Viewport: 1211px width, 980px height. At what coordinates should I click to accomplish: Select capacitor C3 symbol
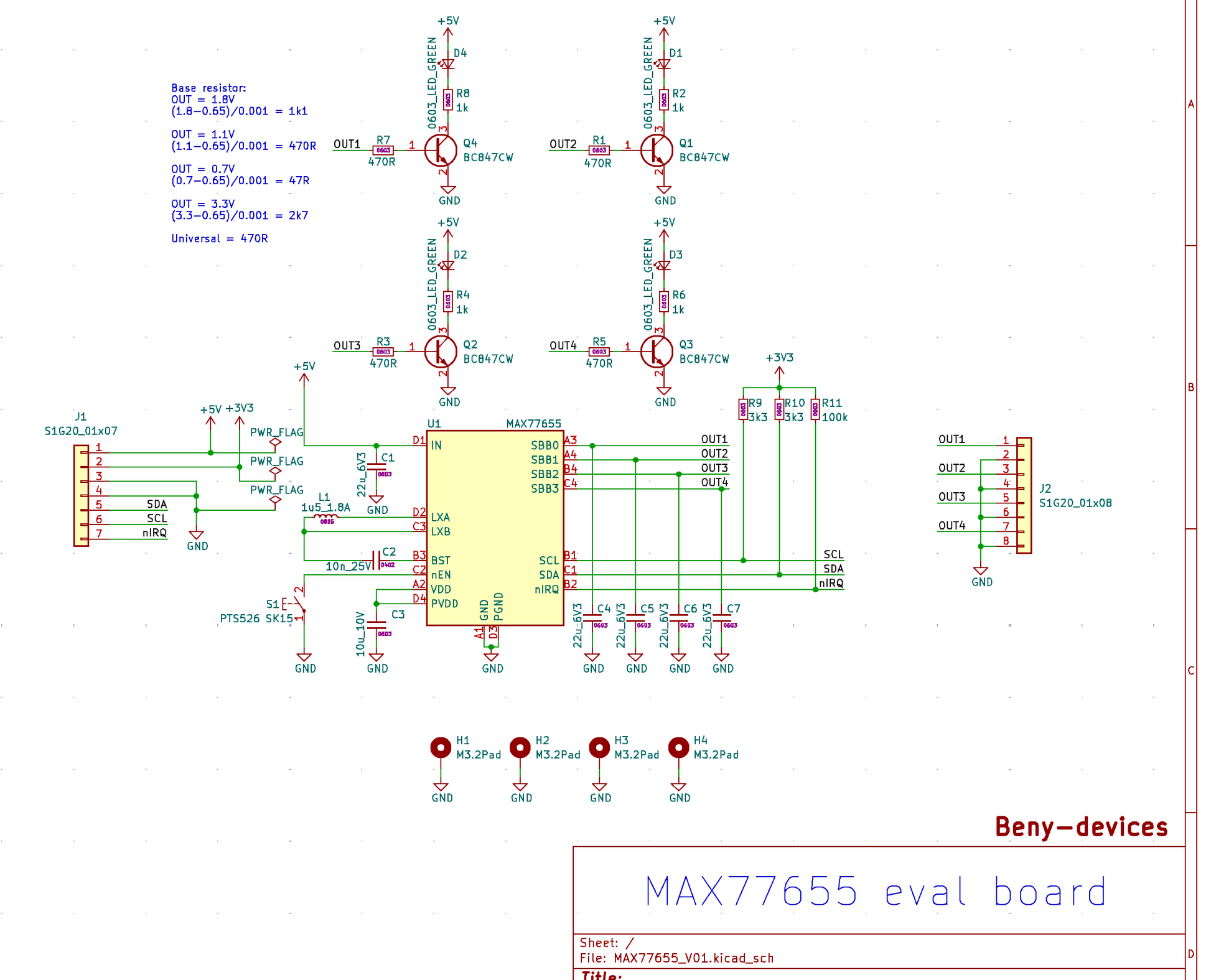click(376, 624)
